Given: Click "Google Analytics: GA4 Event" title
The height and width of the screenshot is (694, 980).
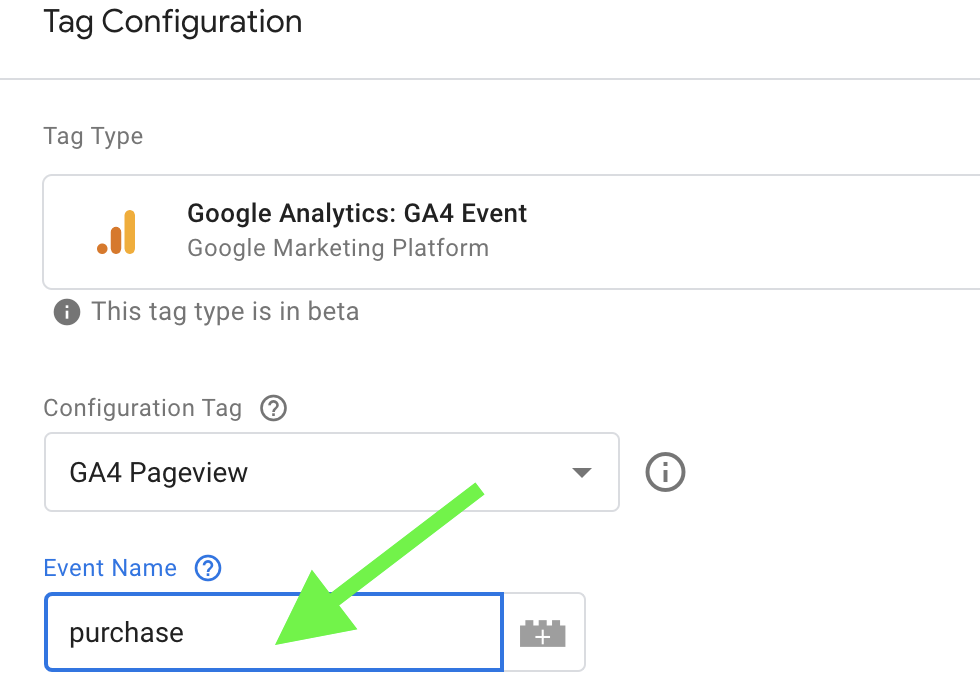Looking at the screenshot, I should [x=357, y=213].
